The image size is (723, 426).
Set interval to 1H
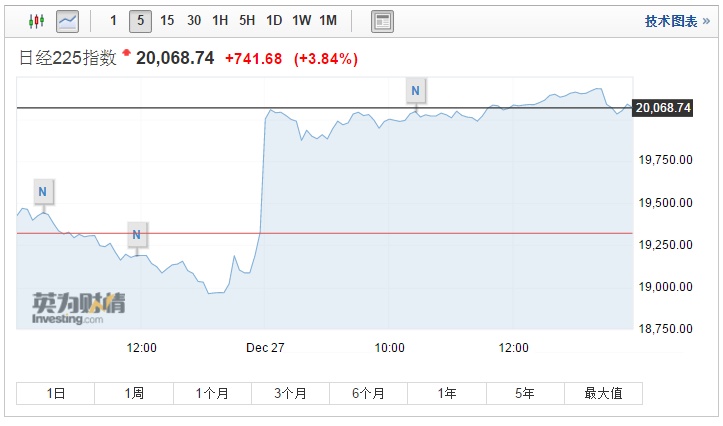pyautogui.click(x=220, y=20)
